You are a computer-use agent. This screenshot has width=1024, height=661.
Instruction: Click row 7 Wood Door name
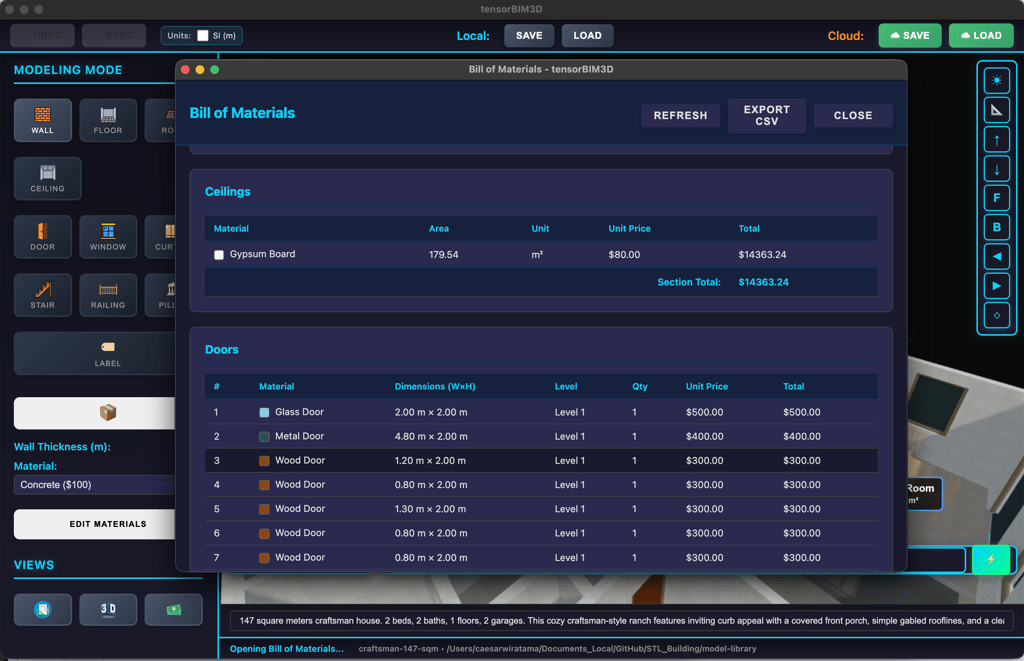(x=300, y=557)
